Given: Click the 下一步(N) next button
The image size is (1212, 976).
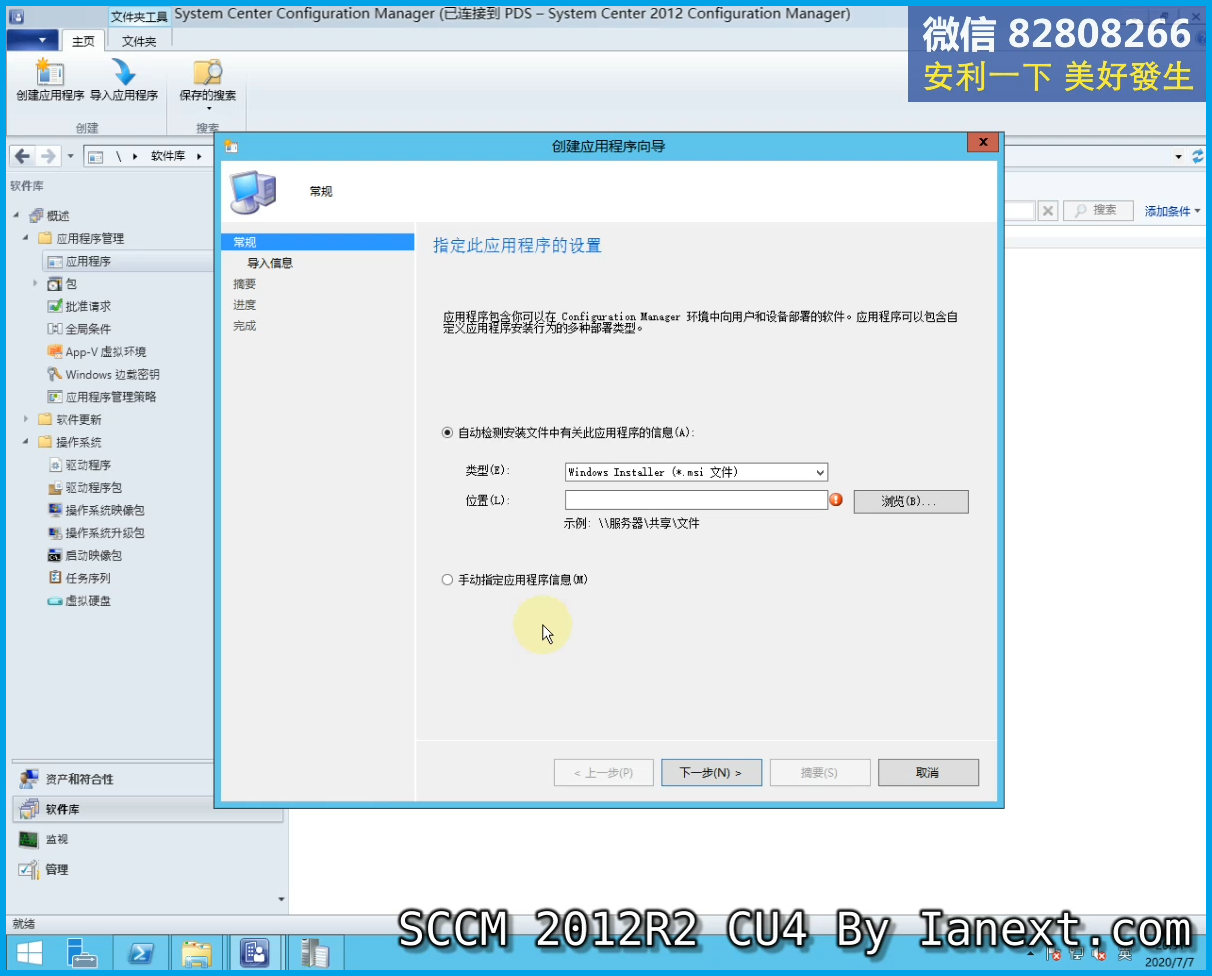Looking at the screenshot, I should click(x=711, y=773).
